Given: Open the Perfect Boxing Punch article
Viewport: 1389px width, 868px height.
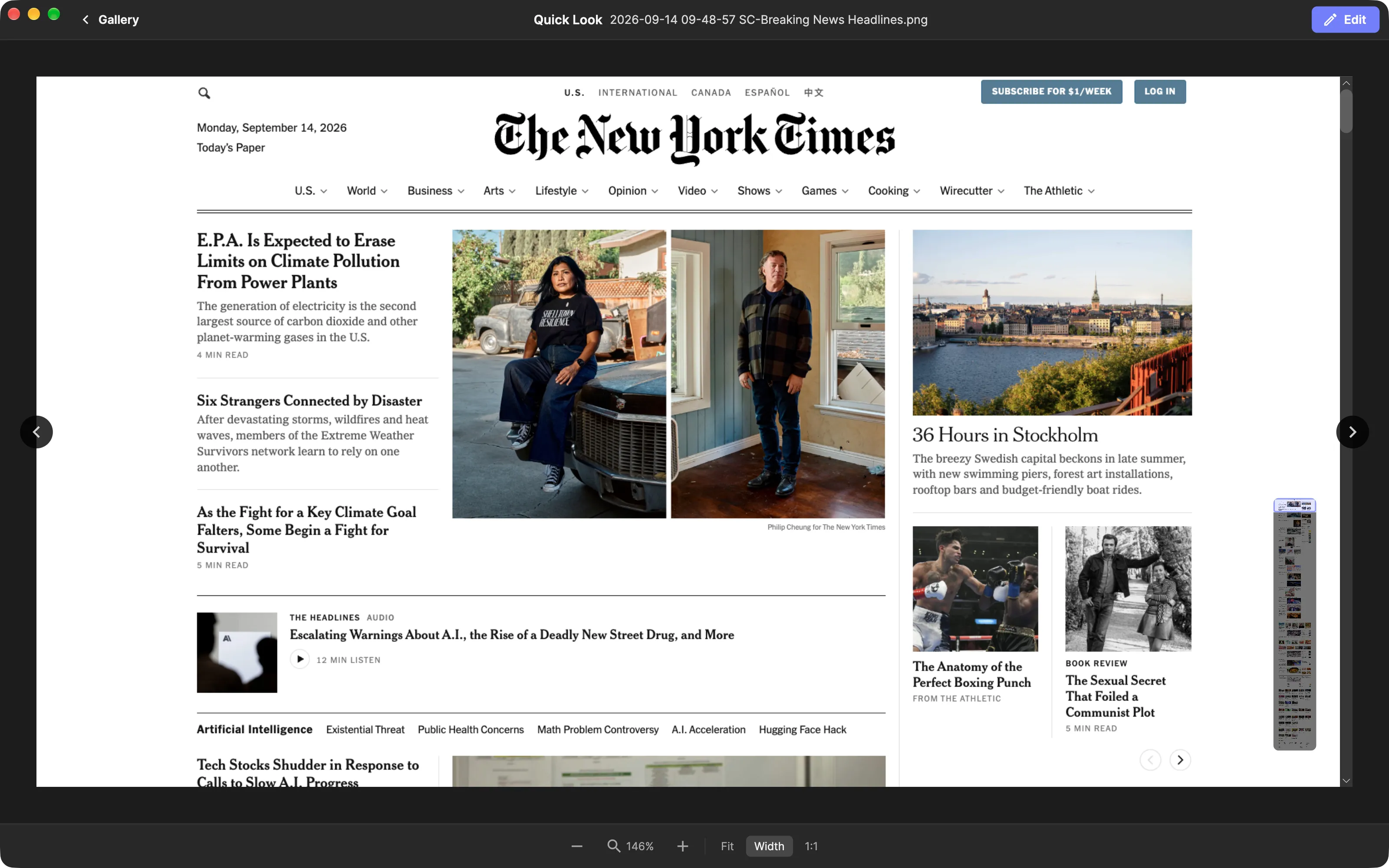Looking at the screenshot, I should 972,674.
